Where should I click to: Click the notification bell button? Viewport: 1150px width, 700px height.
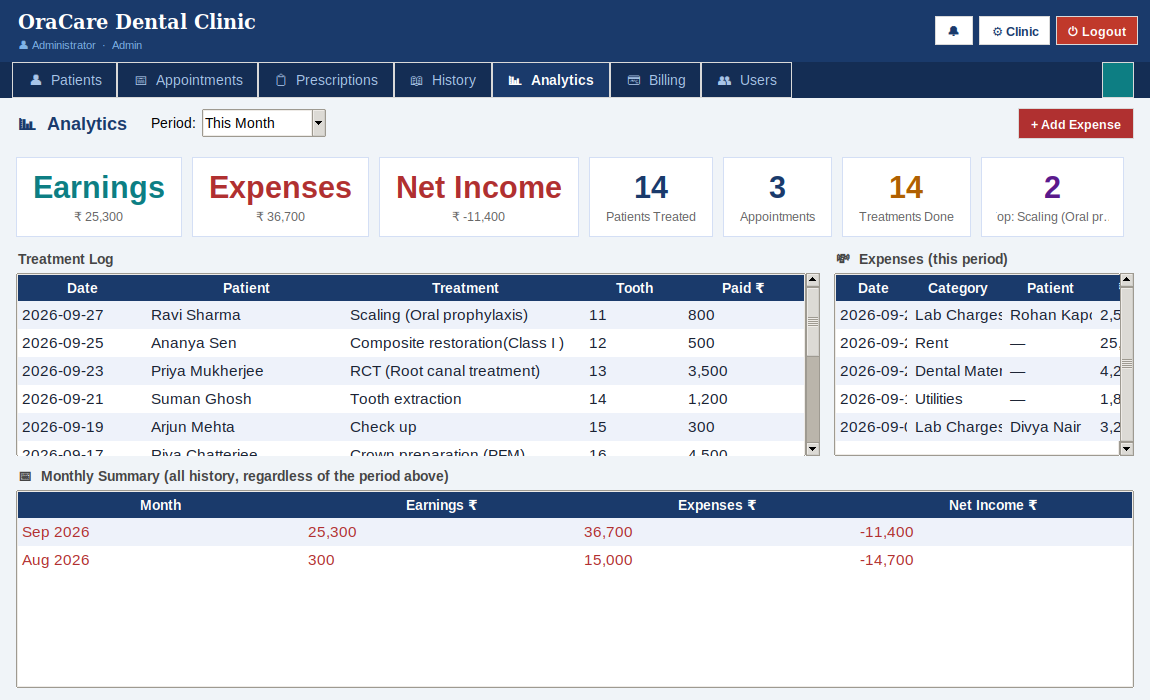pos(953,31)
